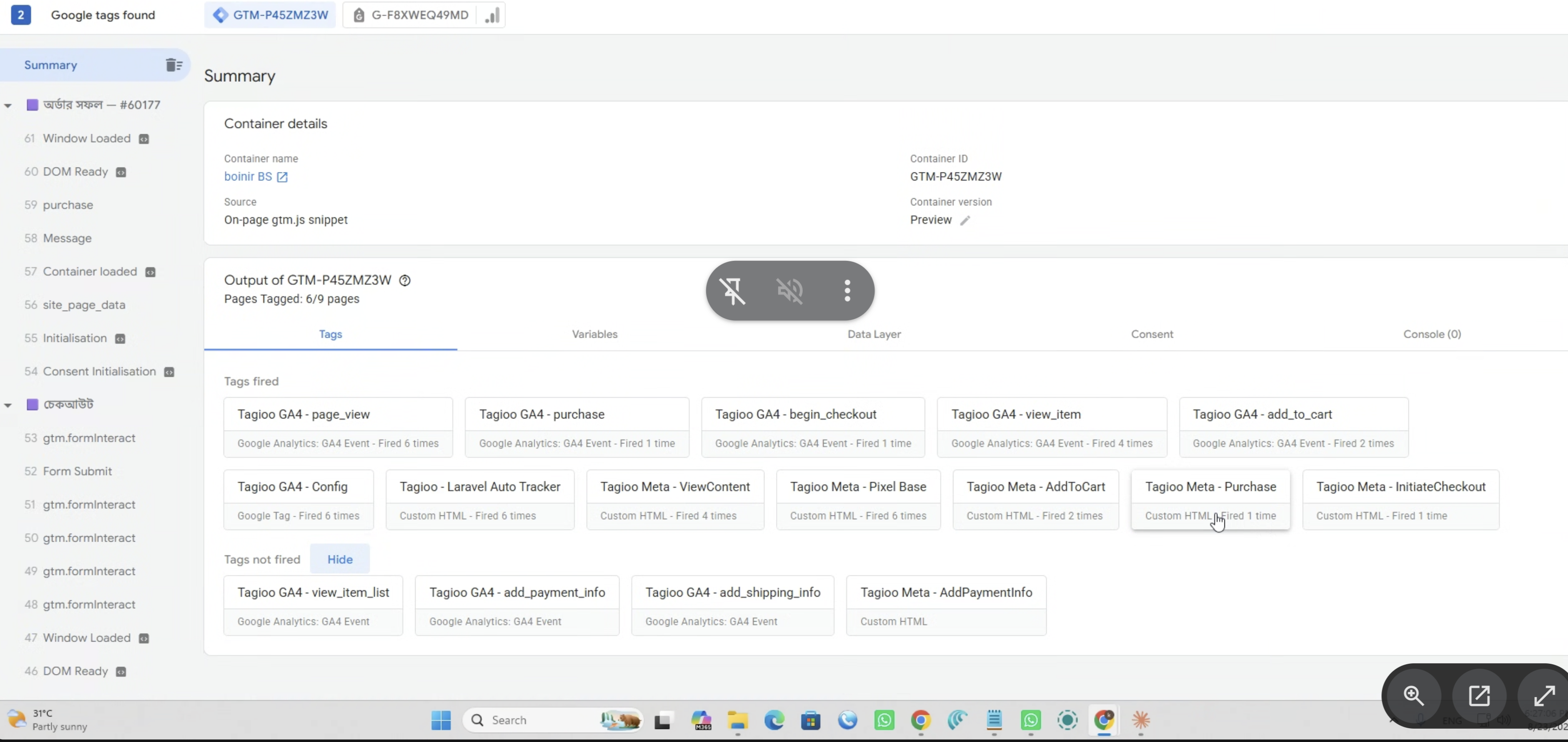Open the boinir BS container link
The height and width of the screenshot is (742, 1568).
pos(248,176)
